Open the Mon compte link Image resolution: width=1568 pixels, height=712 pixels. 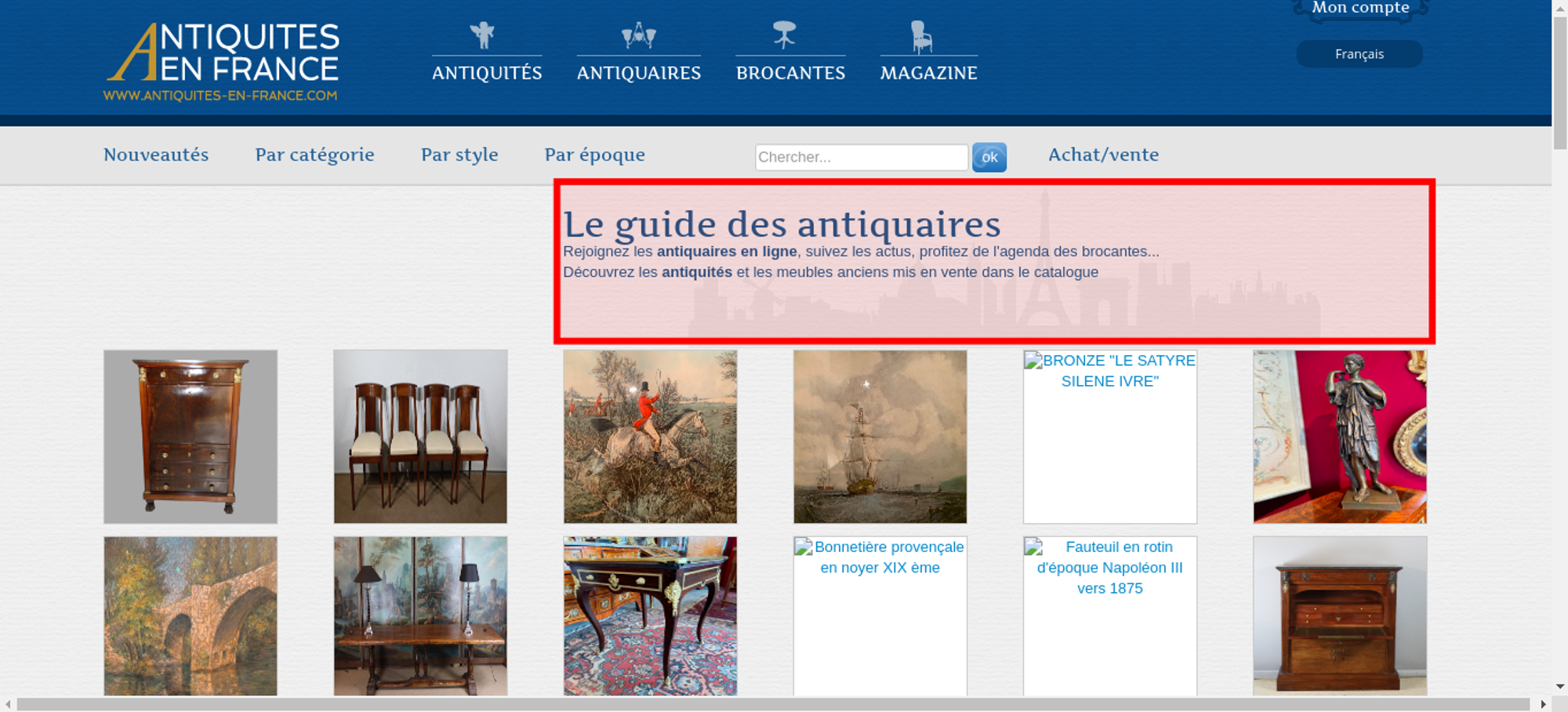1360,9
